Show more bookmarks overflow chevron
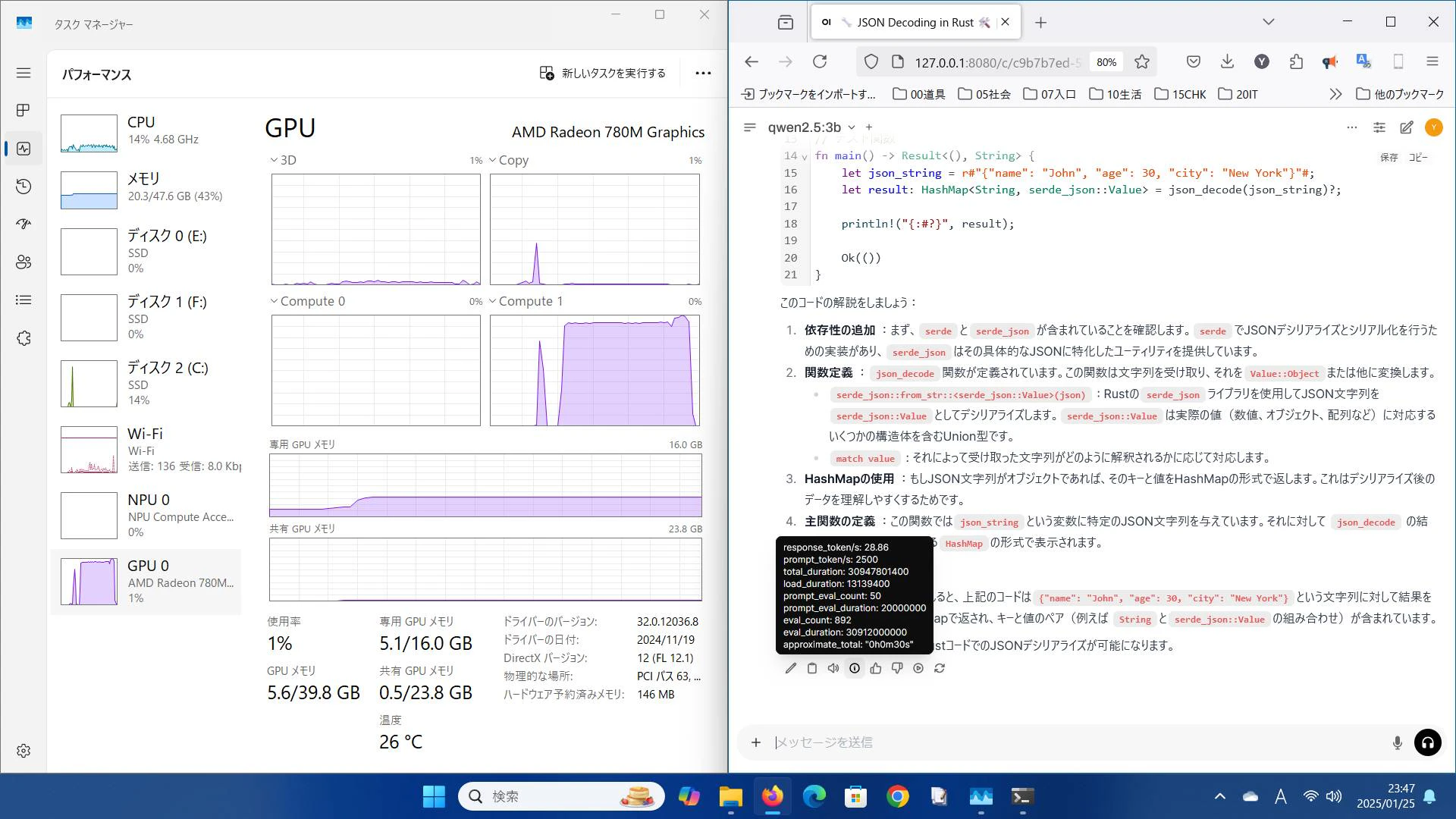The width and height of the screenshot is (1456, 819). coord(1335,94)
